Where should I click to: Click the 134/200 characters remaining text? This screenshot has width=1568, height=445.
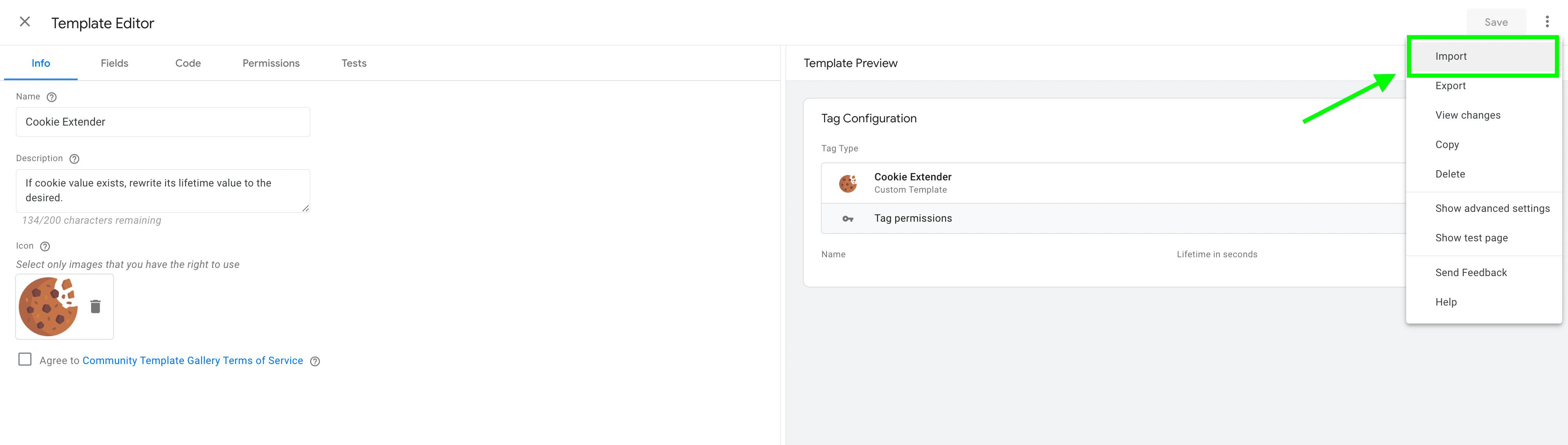(x=91, y=220)
